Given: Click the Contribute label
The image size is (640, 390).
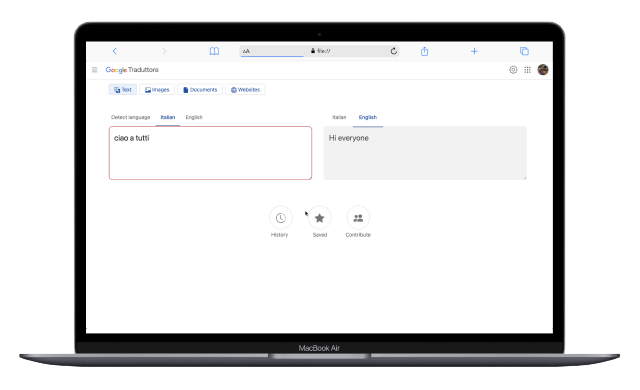Looking at the screenshot, I should point(358,235).
